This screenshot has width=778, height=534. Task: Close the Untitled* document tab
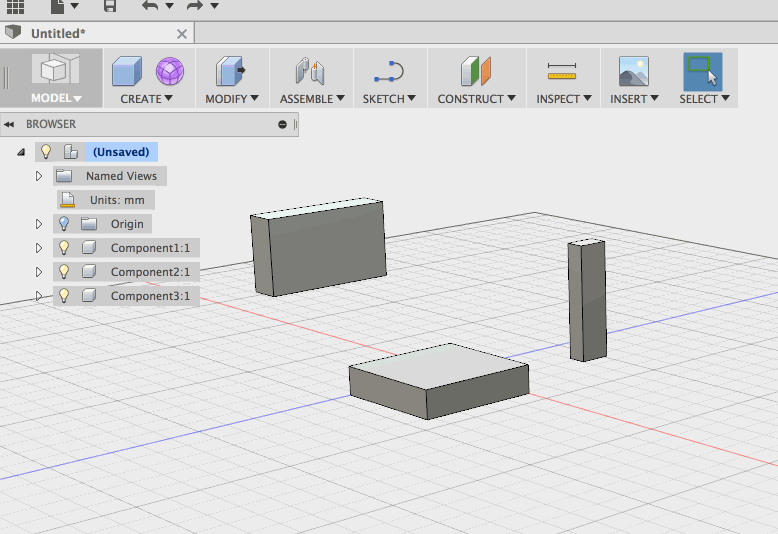tap(182, 34)
